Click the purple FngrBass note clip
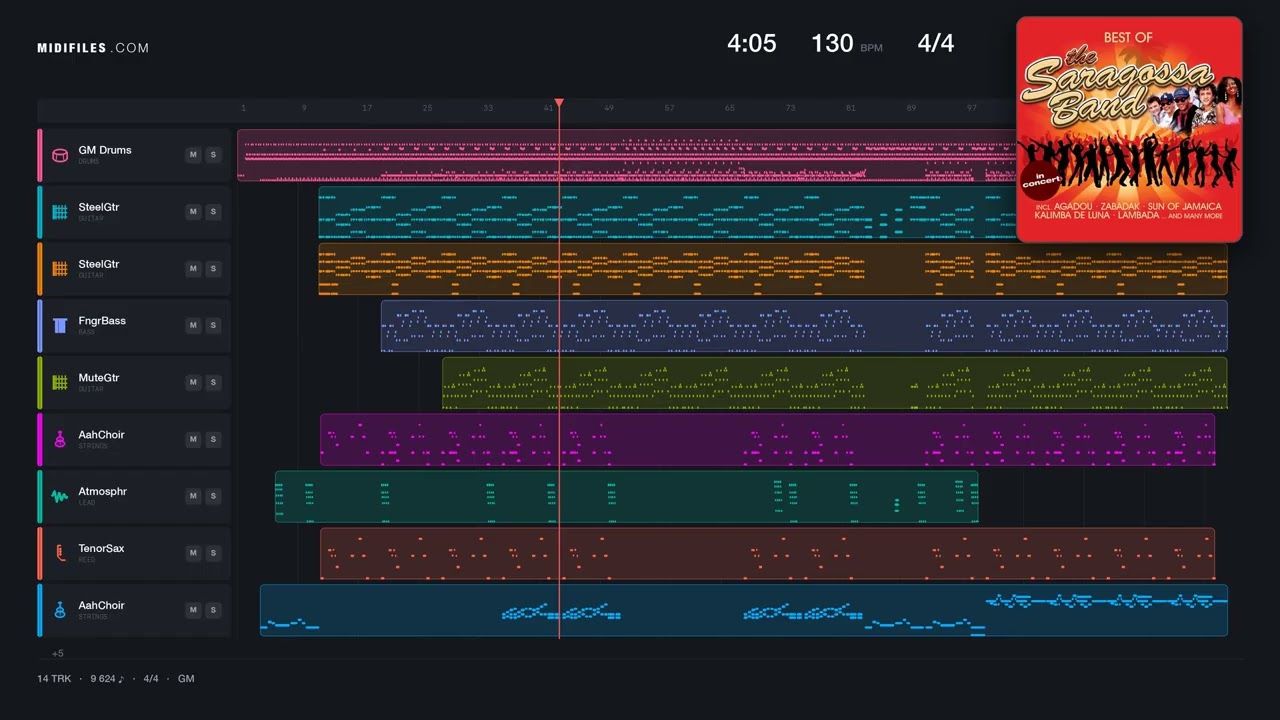 point(804,326)
